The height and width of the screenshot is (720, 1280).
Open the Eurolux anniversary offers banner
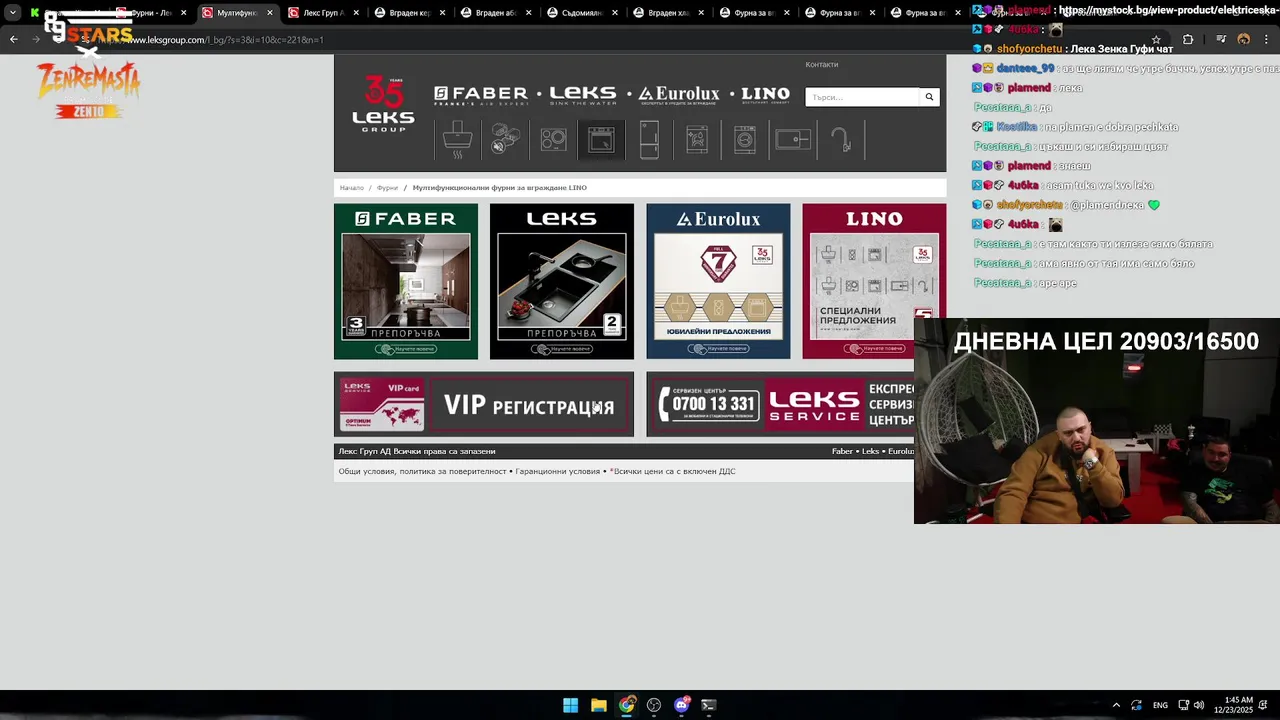coord(718,281)
